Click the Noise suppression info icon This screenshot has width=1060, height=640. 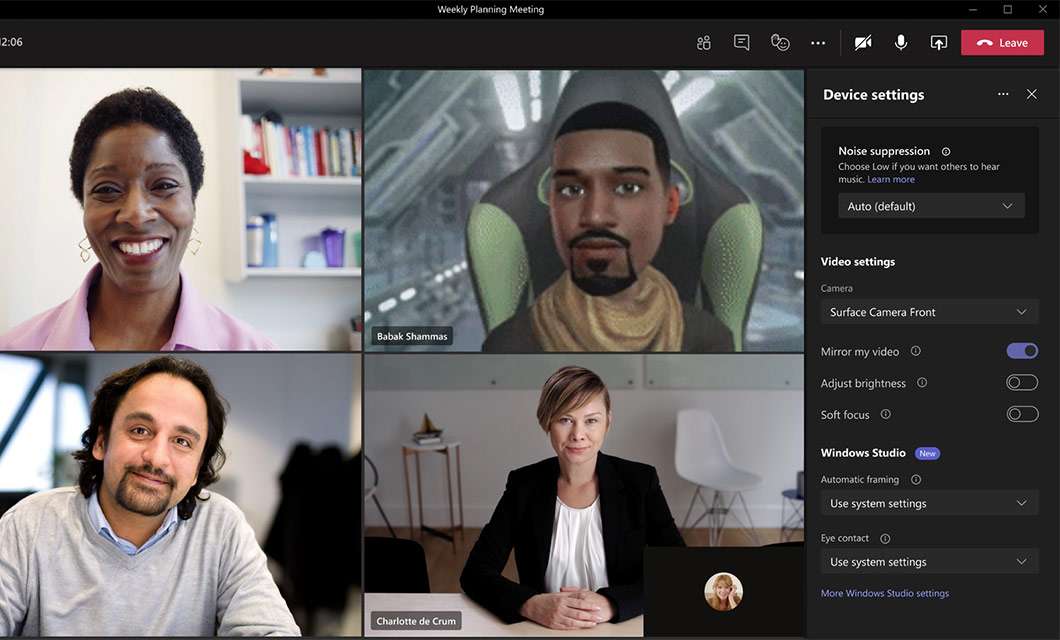point(946,152)
